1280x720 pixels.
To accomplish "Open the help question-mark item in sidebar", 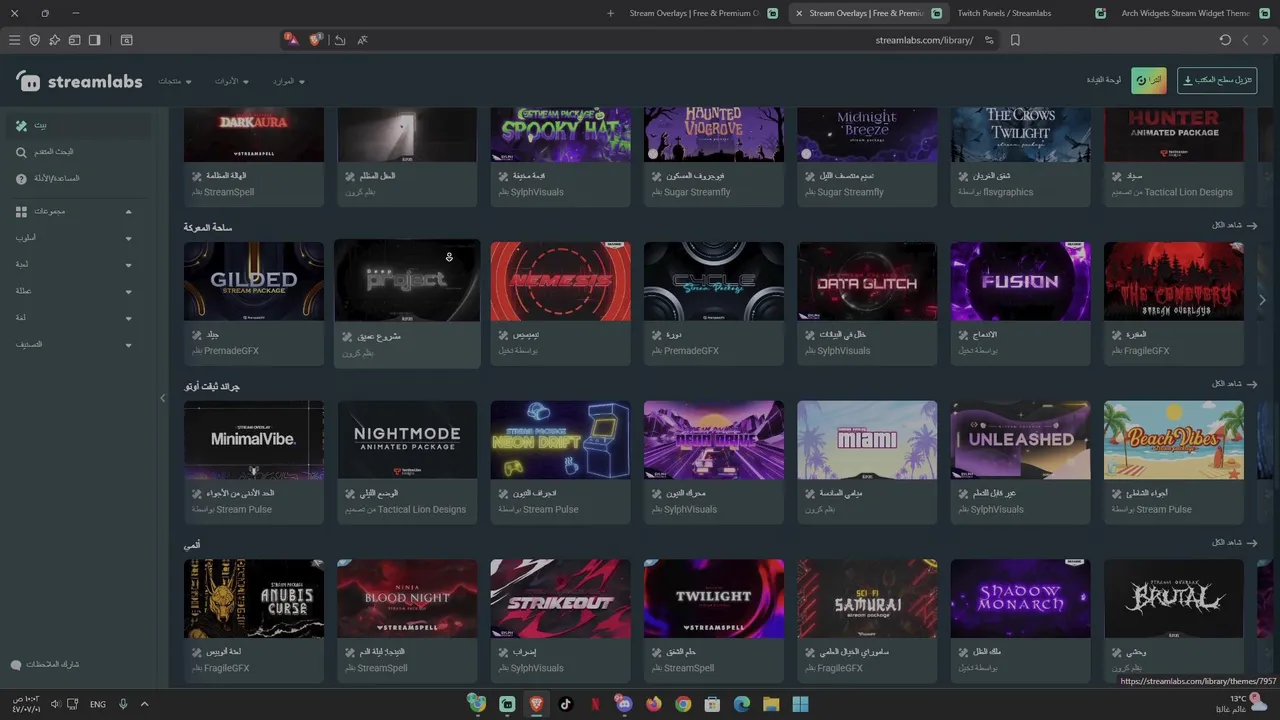I will [21, 178].
